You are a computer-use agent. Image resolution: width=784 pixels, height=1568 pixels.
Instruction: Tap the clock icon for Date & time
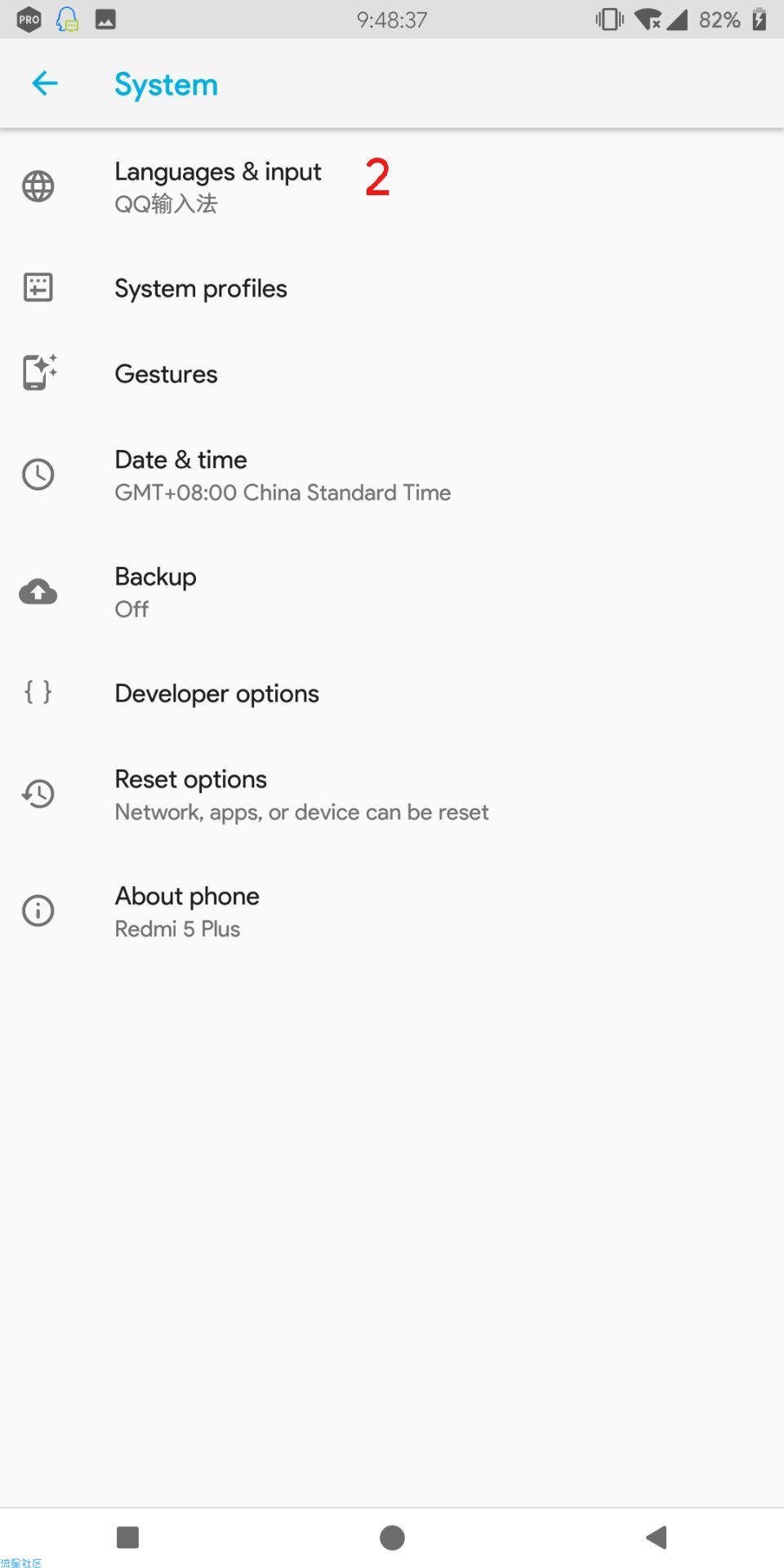(x=38, y=474)
